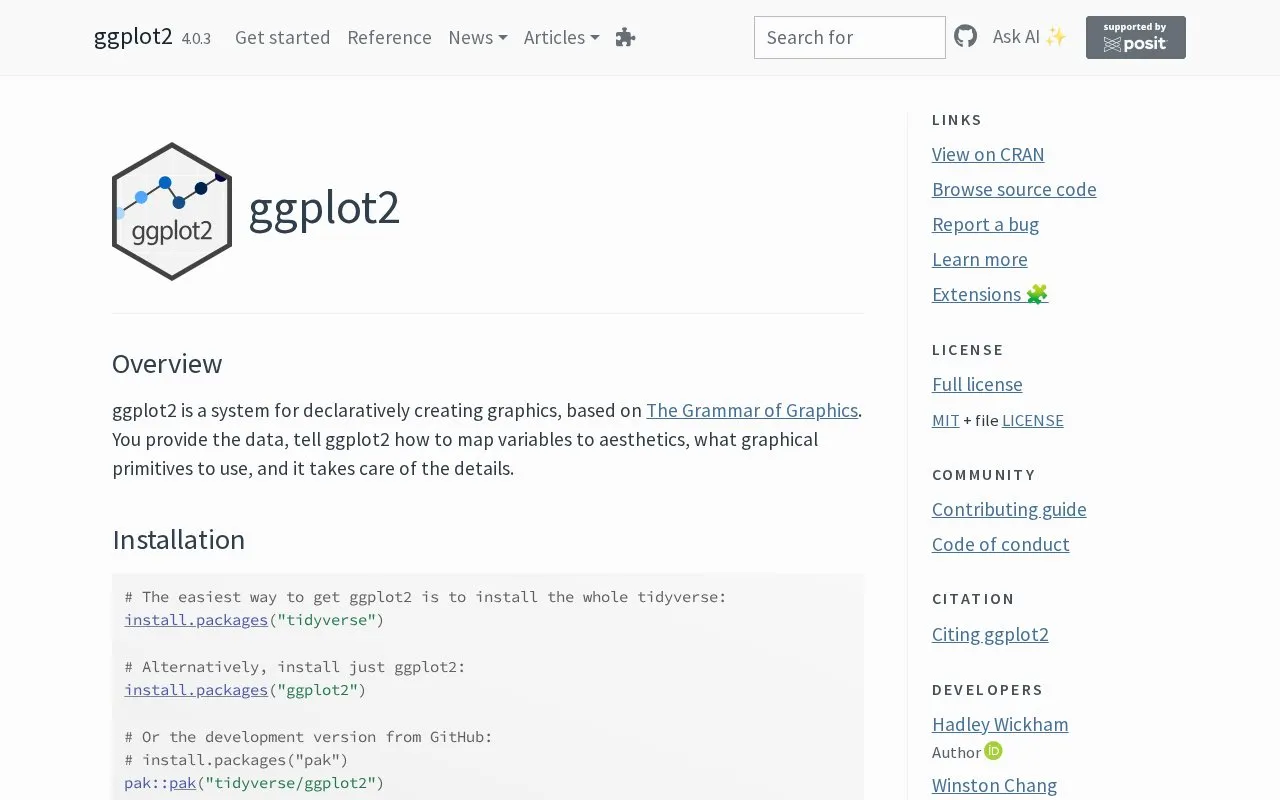This screenshot has width=1280, height=800.
Task: Open Ask AI assistant
Action: pyautogui.click(x=1029, y=37)
